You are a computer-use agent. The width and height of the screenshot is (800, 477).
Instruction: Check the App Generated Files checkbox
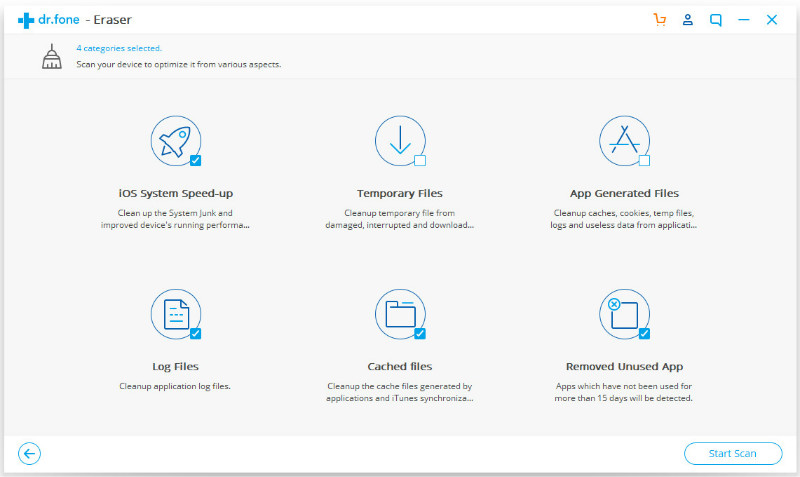644,161
